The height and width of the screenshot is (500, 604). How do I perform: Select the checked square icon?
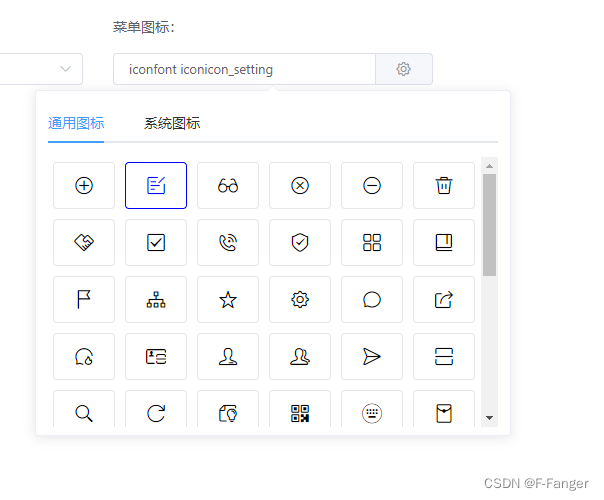[156, 243]
